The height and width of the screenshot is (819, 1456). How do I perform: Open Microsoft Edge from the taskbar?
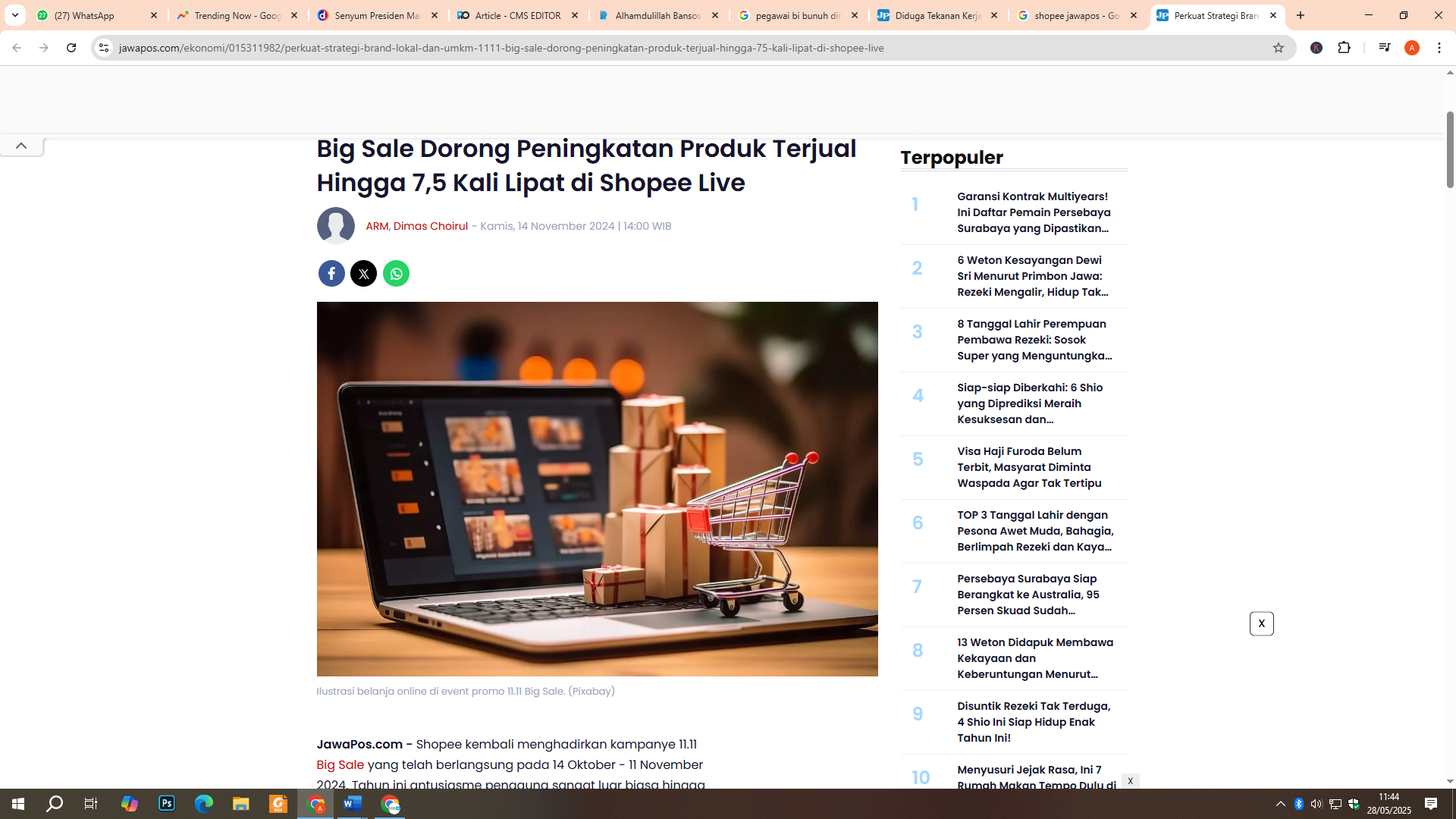[x=204, y=804]
